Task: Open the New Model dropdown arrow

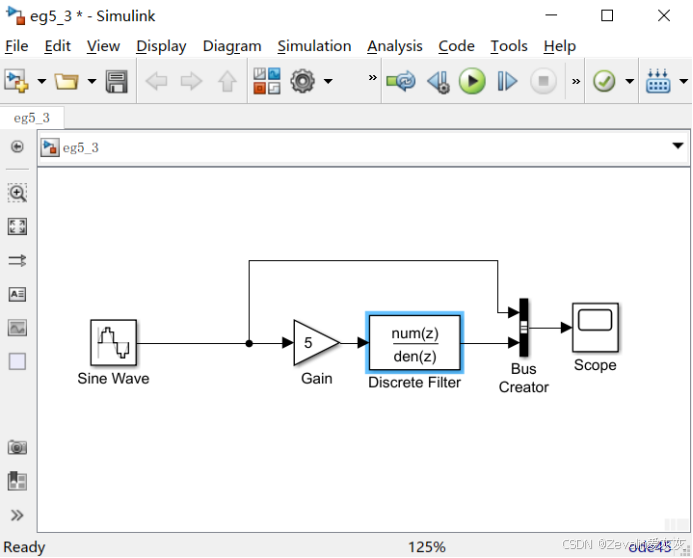Action: 42,81
